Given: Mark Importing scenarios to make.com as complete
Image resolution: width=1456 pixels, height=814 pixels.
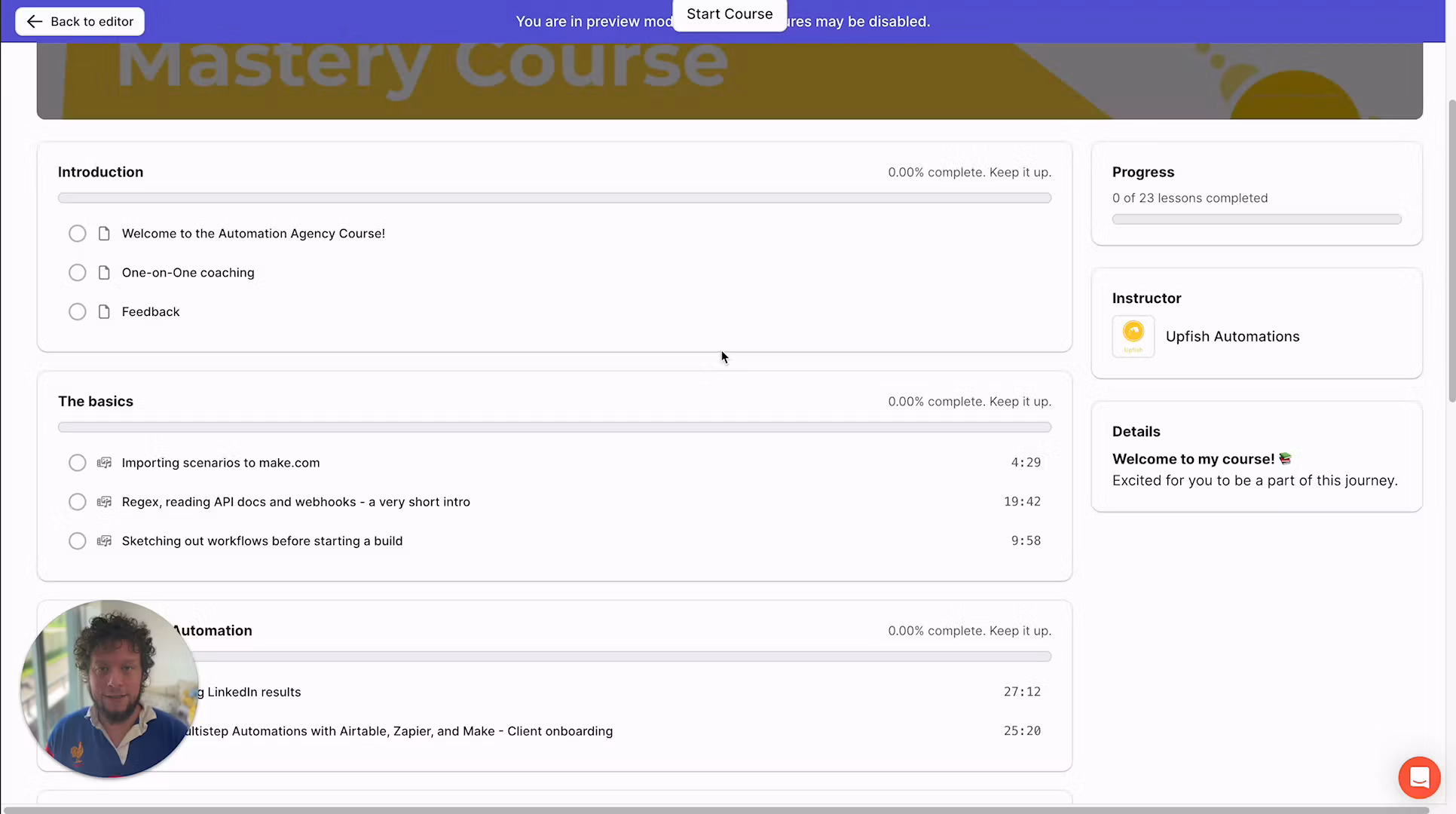Looking at the screenshot, I should [x=77, y=462].
